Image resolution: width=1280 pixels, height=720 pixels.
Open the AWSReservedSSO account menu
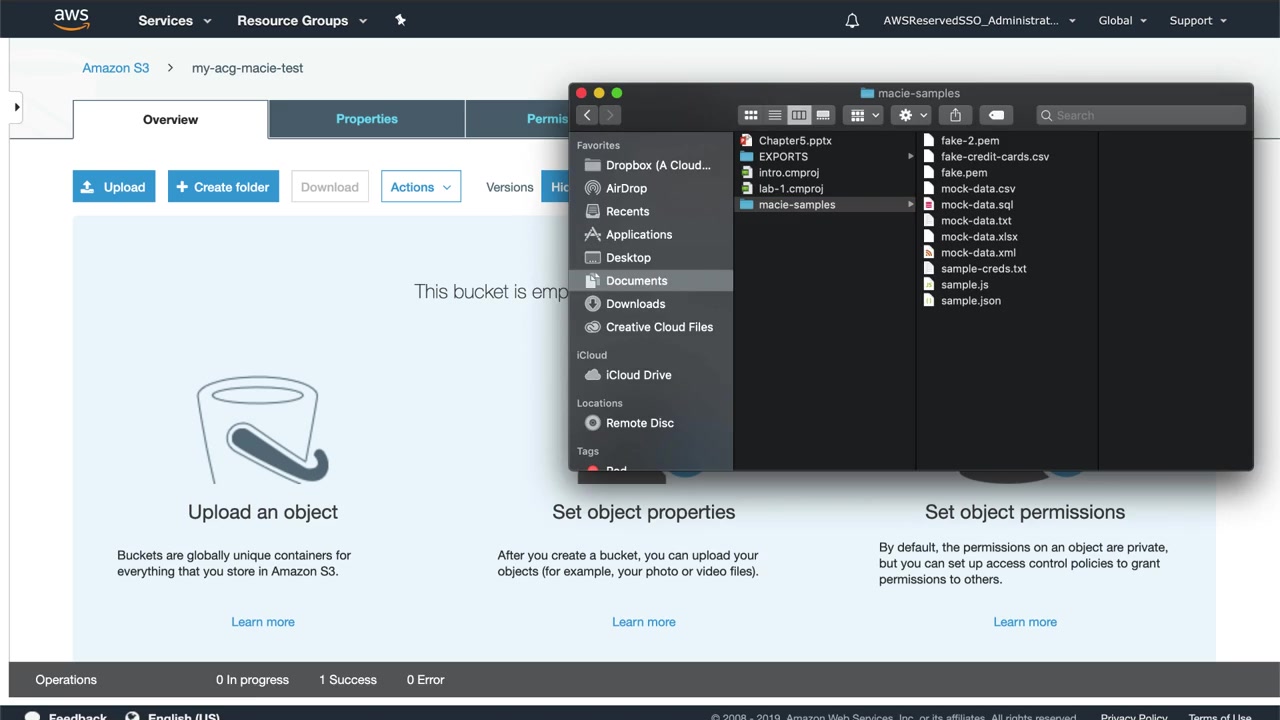[979, 20]
